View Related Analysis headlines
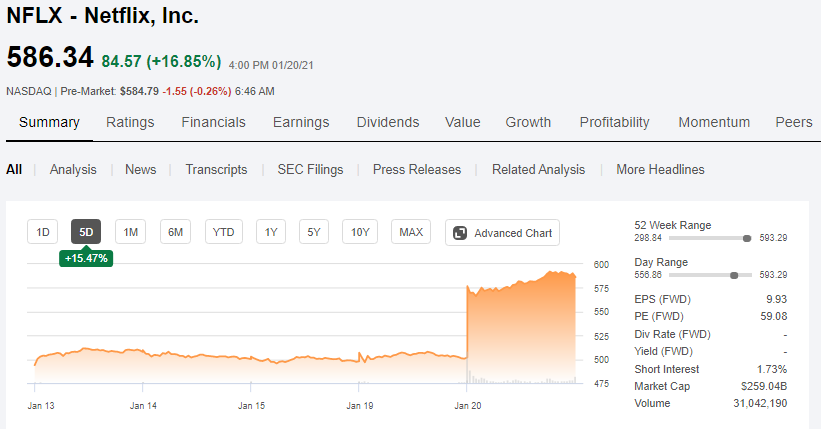Image resolution: width=821 pixels, height=429 pixels. click(538, 169)
